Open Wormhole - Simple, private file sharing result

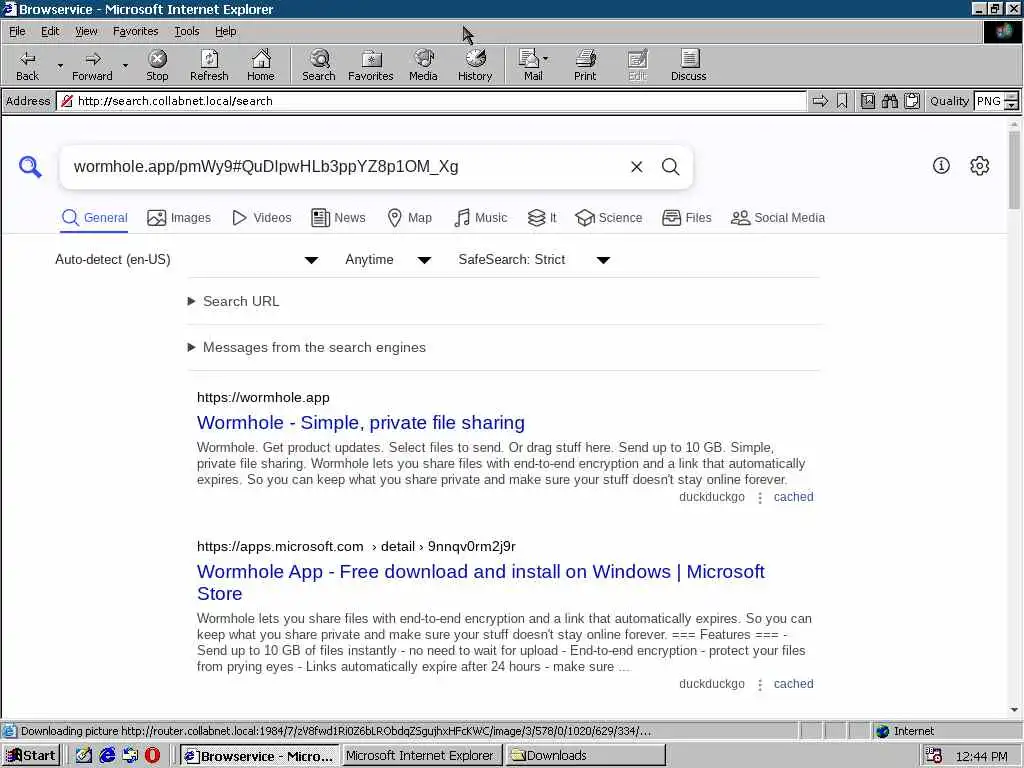coord(360,423)
